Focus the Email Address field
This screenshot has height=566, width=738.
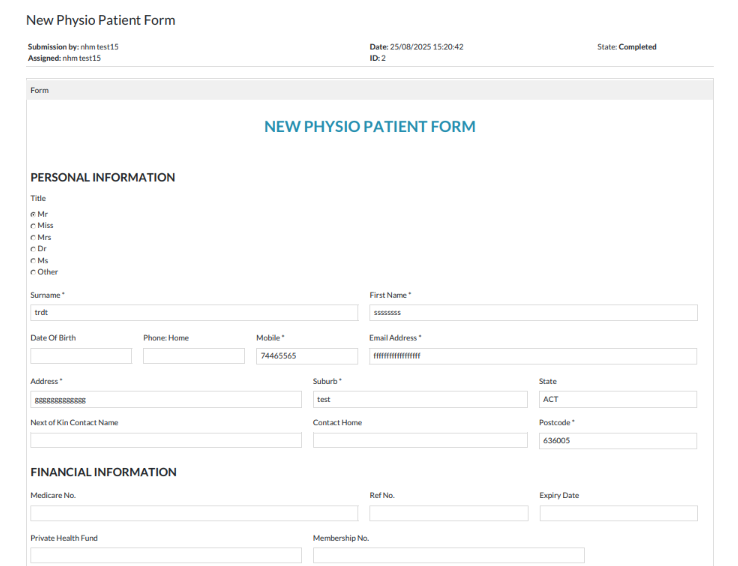pos(532,356)
